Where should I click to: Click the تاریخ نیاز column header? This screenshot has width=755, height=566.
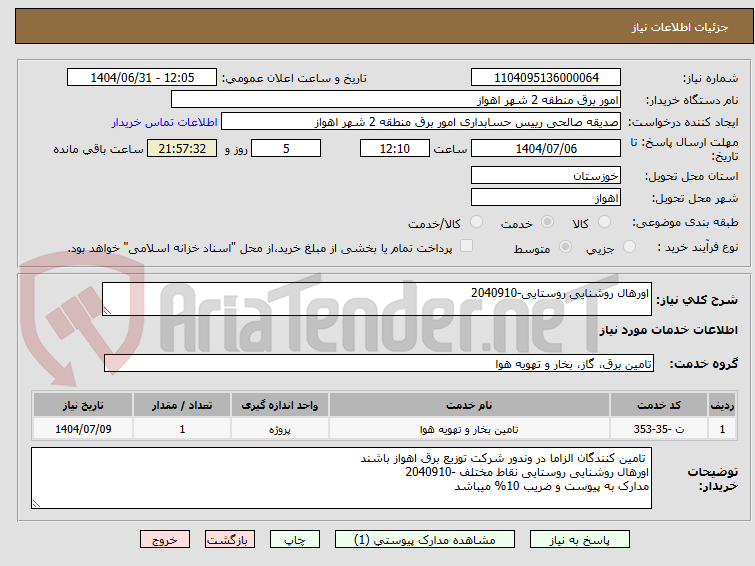pos(83,405)
